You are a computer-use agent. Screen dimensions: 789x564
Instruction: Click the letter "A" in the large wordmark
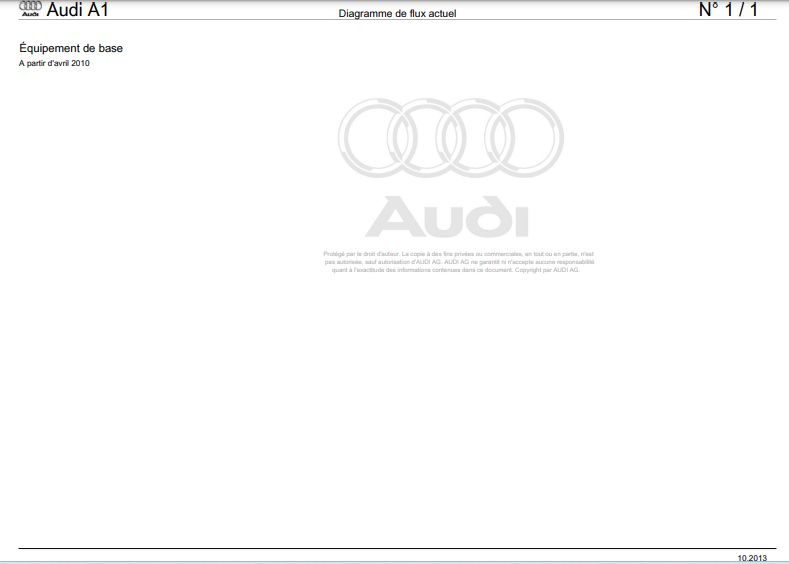coord(386,218)
